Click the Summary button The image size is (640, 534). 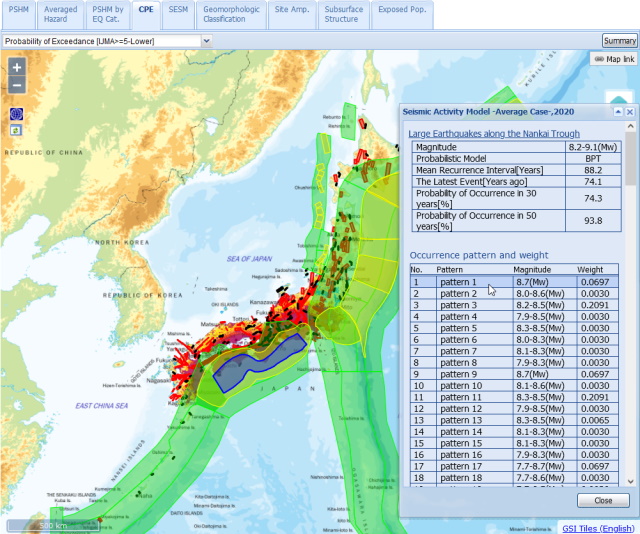click(x=619, y=41)
